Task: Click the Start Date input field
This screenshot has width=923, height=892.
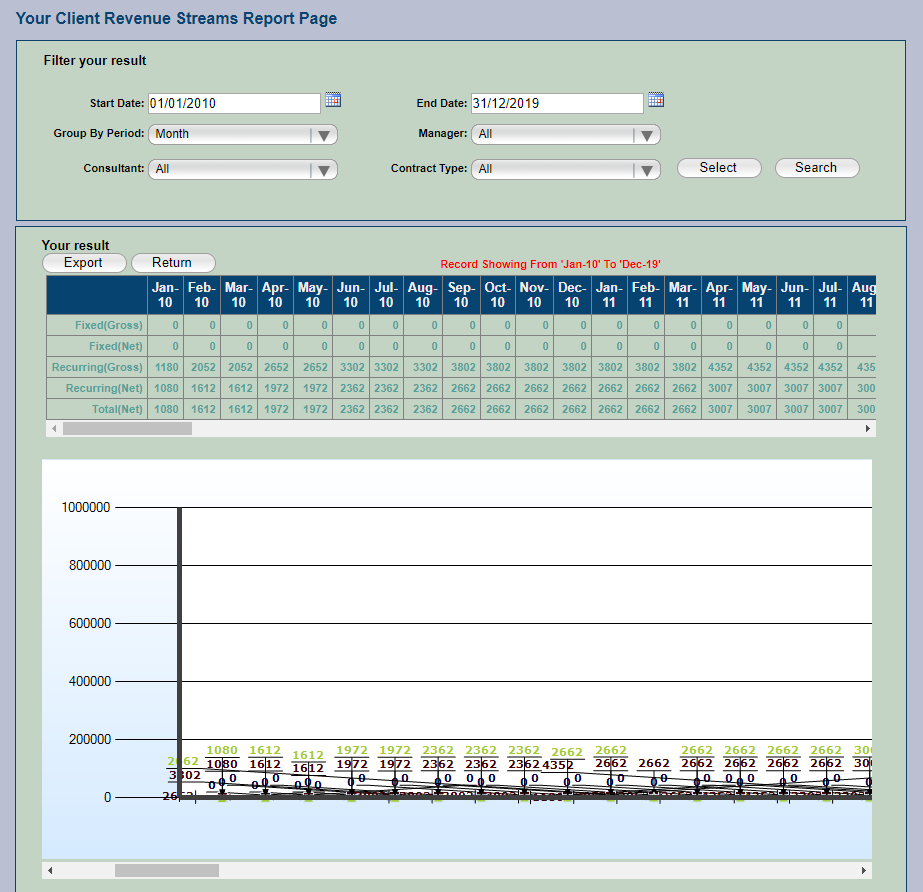Action: tap(234, 104)
